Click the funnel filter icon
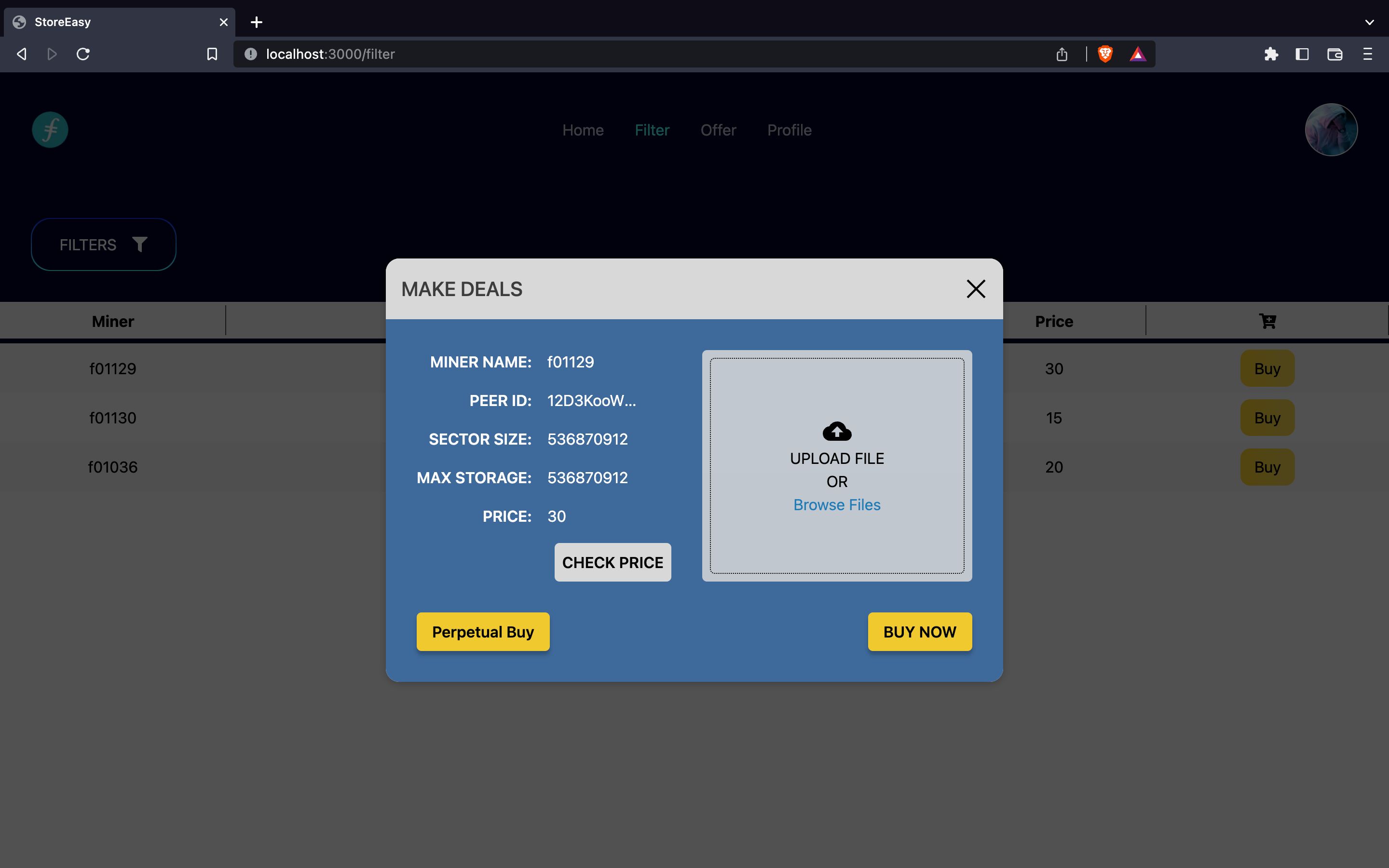Viewport: 1389px width, 868px height. coord(139,244)
